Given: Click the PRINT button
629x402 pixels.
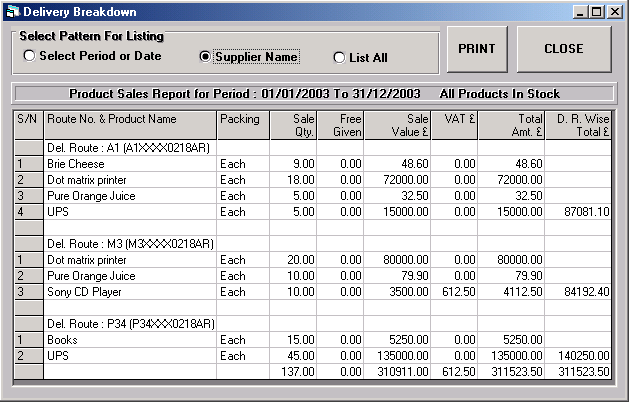Looking at the screenshot, I should coord(477,49).
